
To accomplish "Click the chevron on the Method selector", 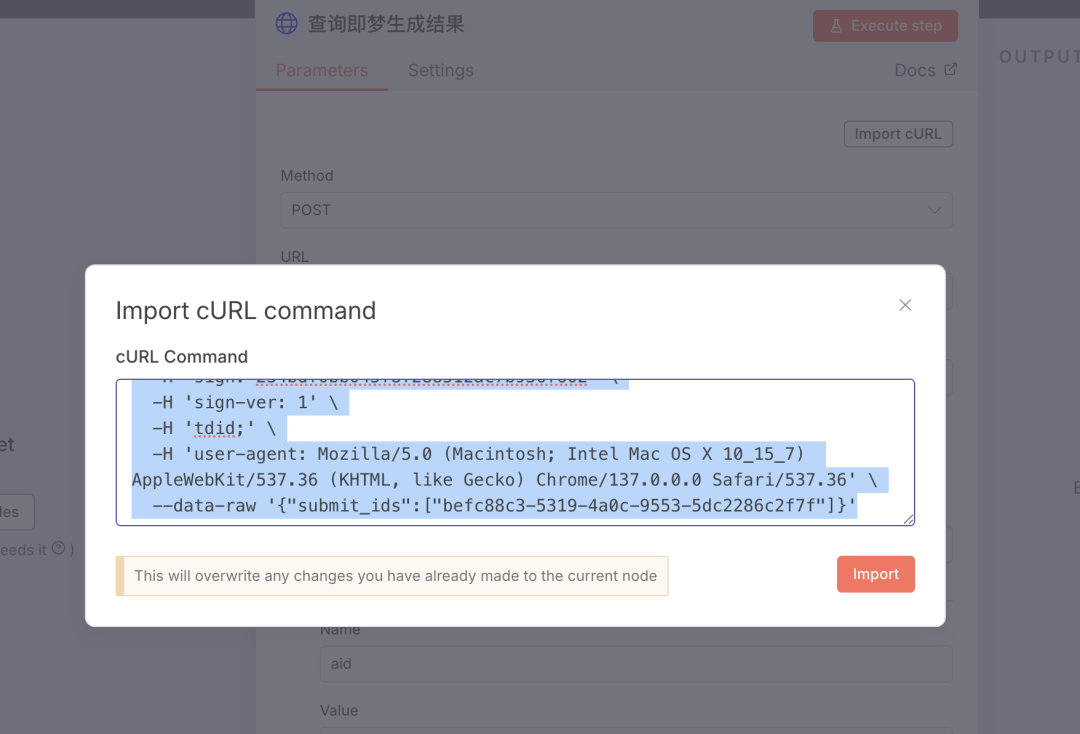I will (x=935, y=210).
